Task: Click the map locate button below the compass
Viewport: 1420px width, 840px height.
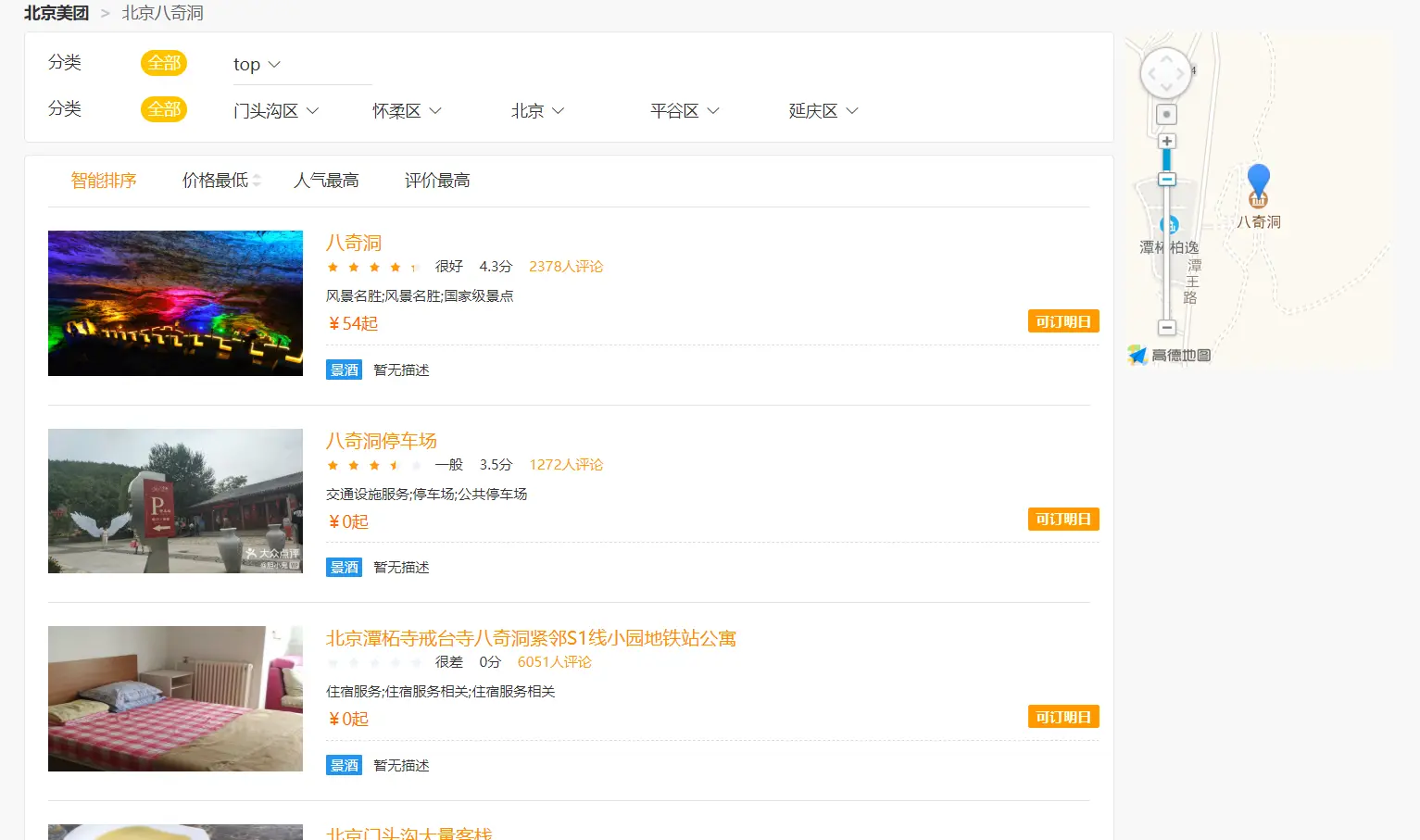Action: [x=1167, y=114]
